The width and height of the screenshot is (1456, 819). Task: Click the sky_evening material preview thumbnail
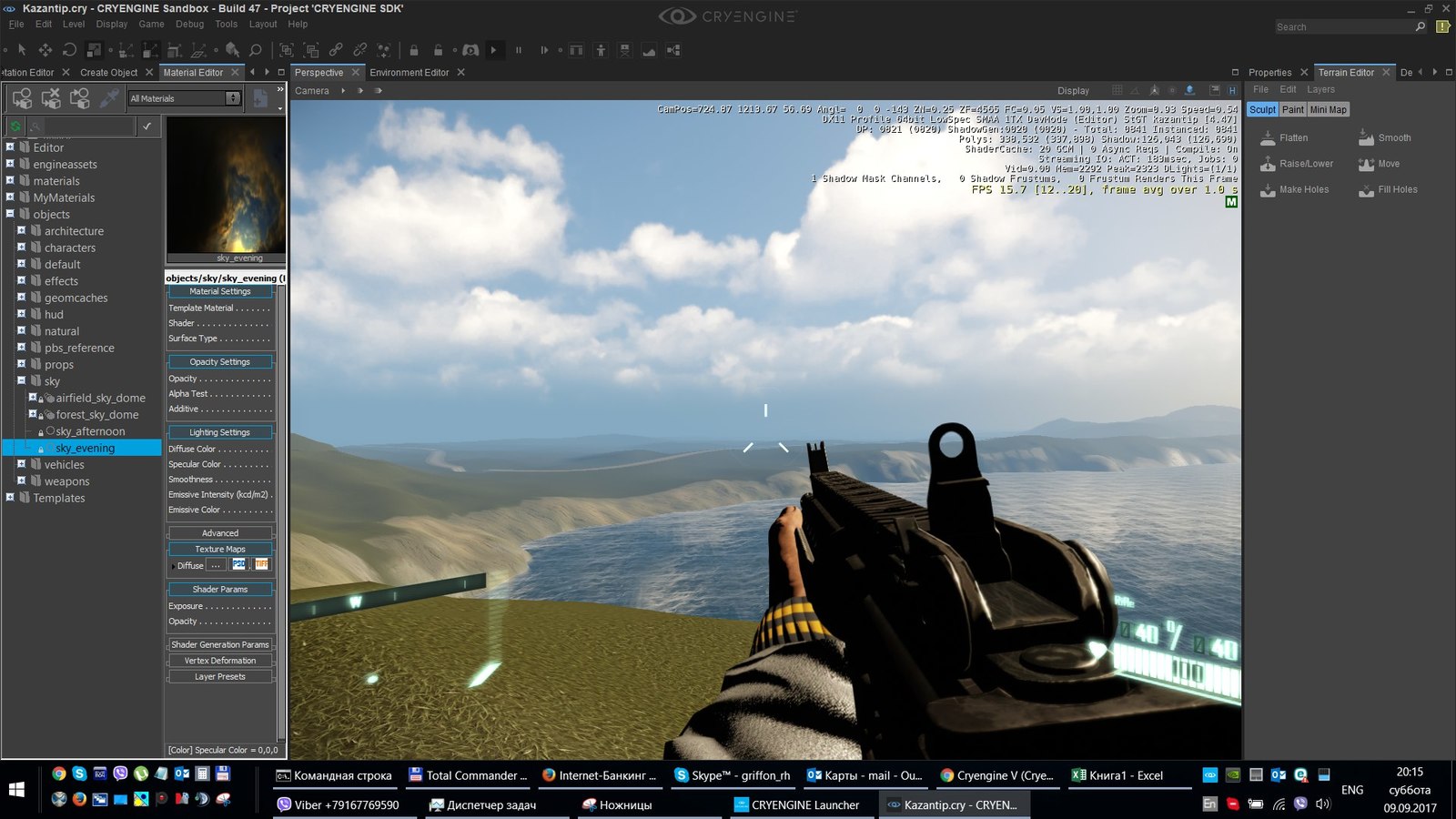[x=226, y=185]
